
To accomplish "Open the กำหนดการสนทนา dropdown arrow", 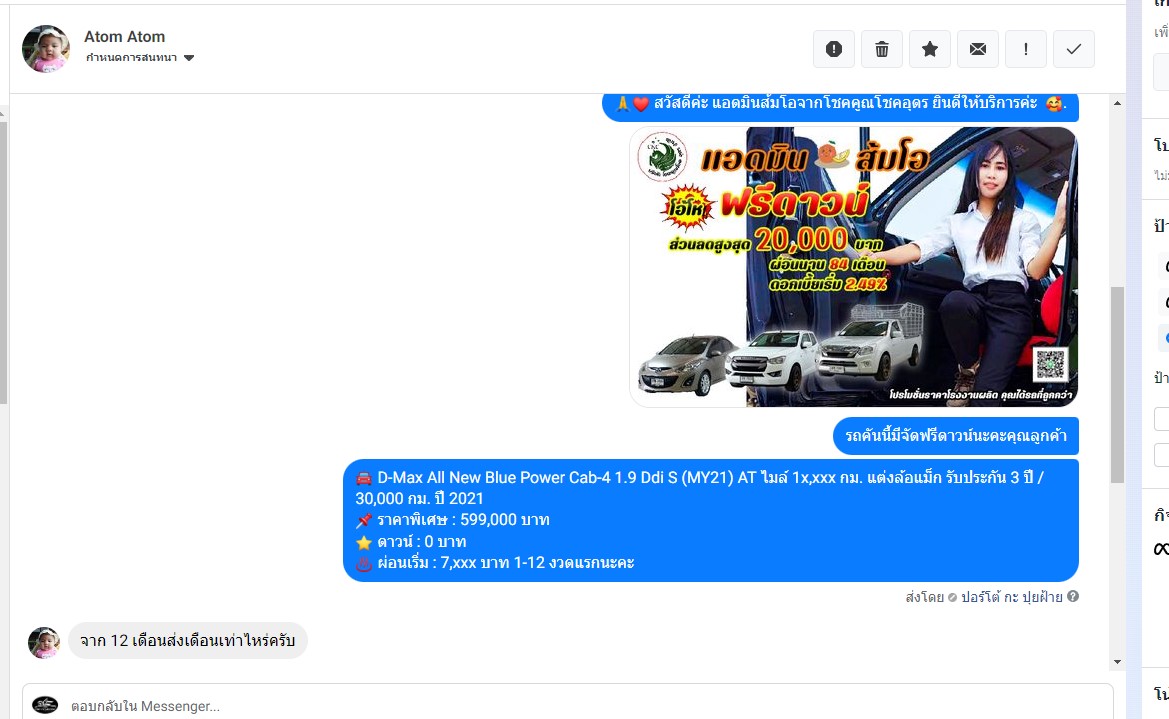I will 189,58.
